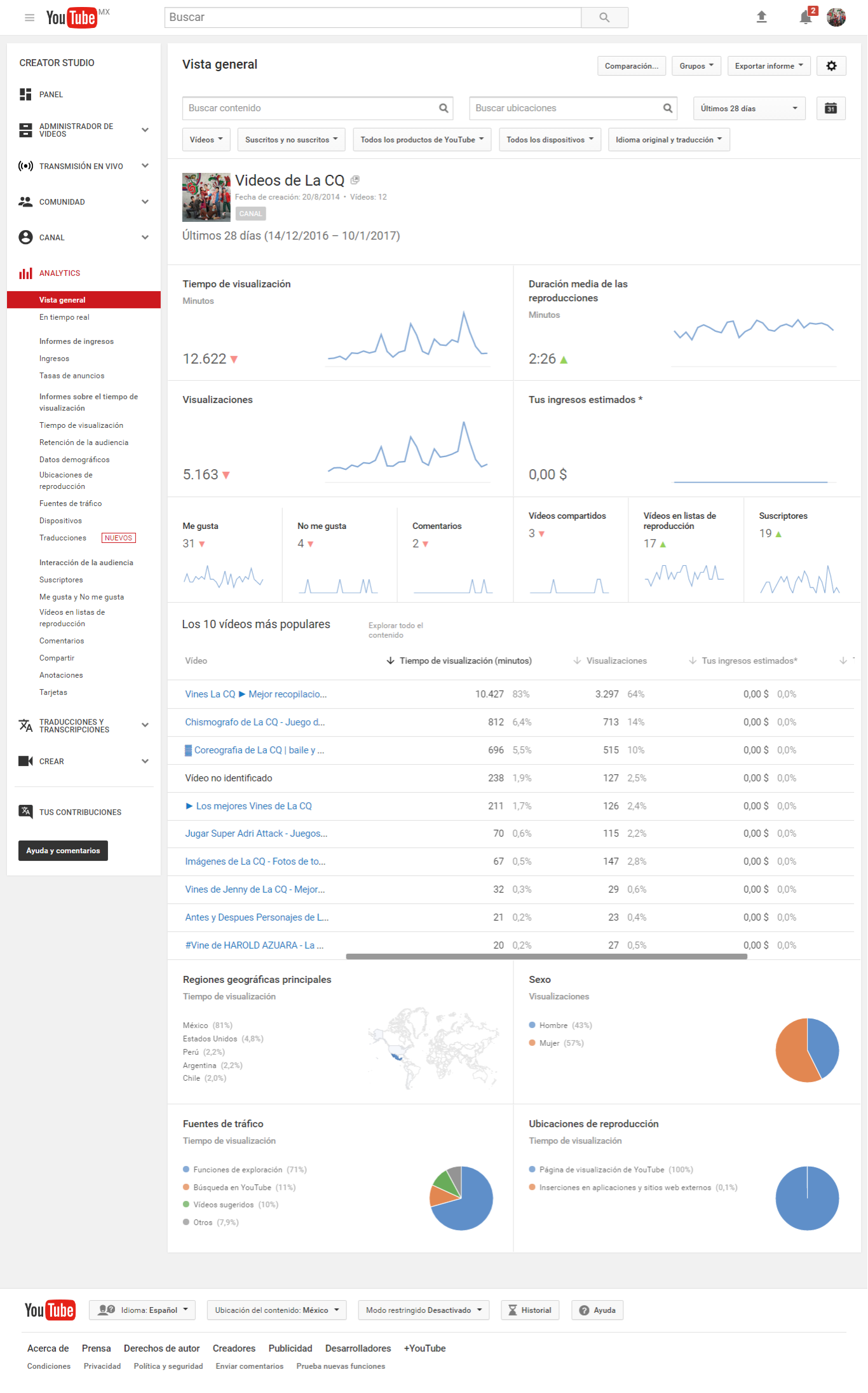
Task: Click the Transmisión en vivo icon
Action: [x=25, y=166]
